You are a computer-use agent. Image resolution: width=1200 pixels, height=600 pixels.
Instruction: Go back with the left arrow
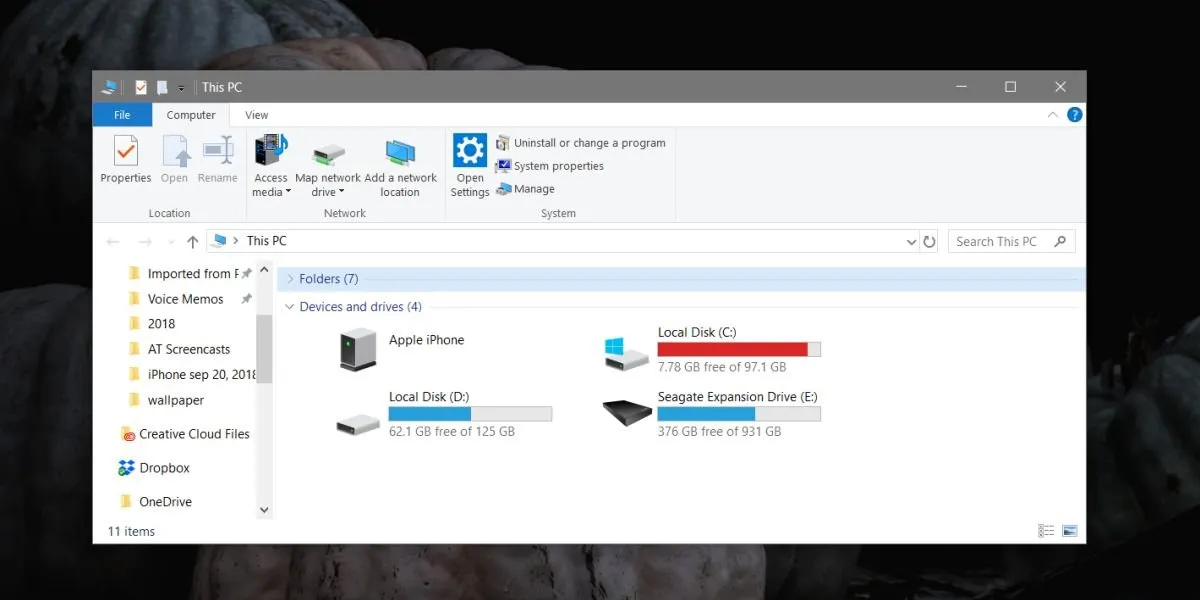tap(113, 241)
